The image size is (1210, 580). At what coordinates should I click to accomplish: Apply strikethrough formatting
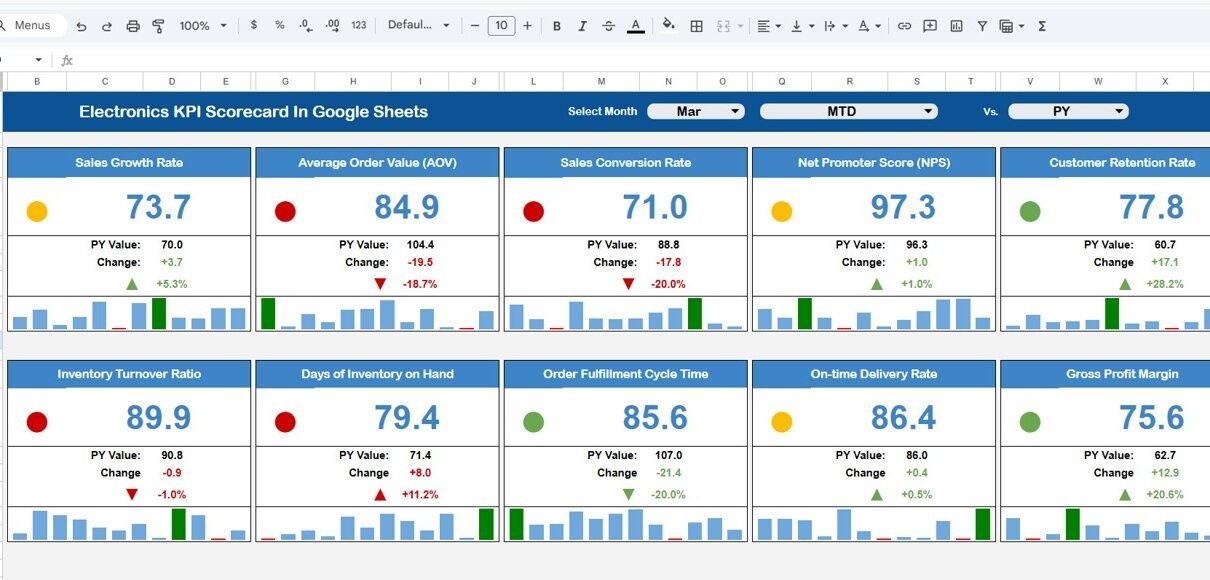pos(608,26)
